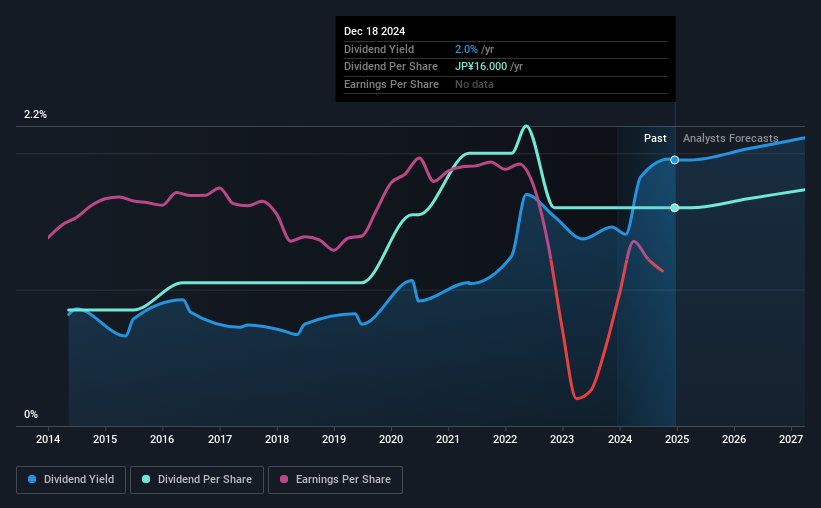Click the pink Earnings Per Share legend dot
The width and height of the screenshot is (821, 508).
(x=284, y=479)
